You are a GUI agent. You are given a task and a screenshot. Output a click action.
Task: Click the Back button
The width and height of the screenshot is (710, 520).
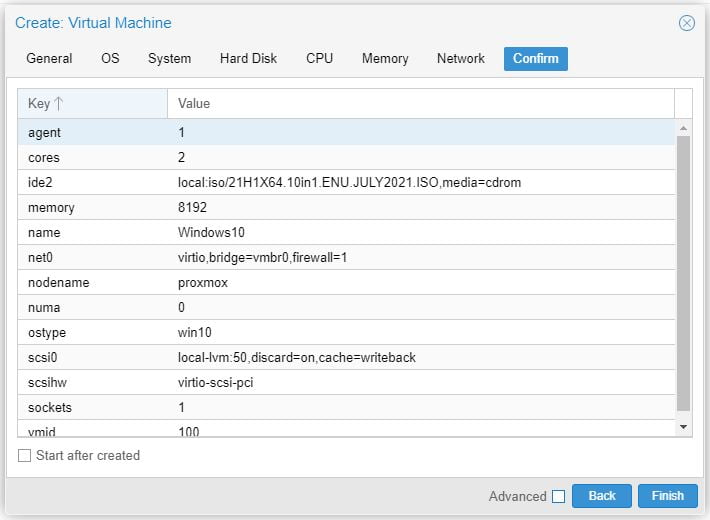pos(602,496)
